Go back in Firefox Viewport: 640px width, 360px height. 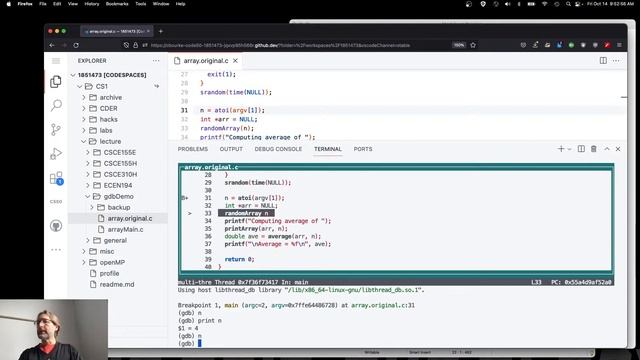(x=52, y=45)
